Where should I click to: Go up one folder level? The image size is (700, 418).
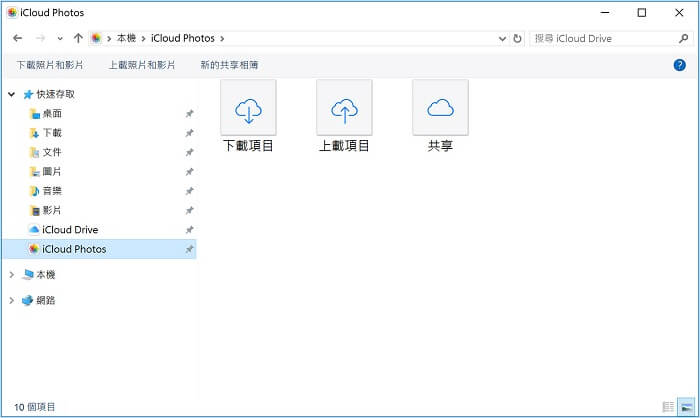[78, 38]
